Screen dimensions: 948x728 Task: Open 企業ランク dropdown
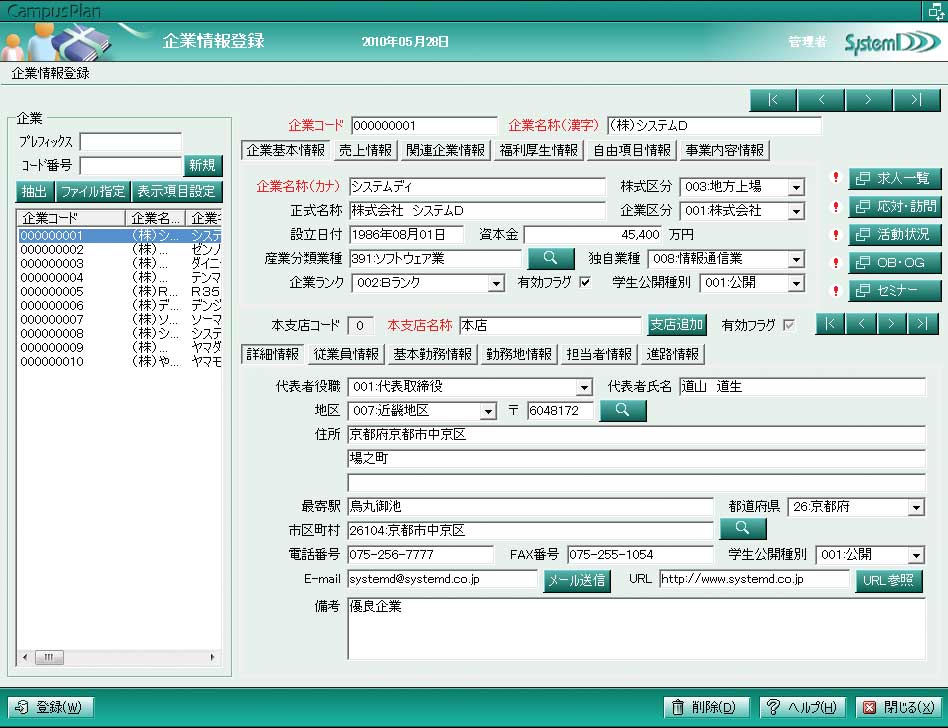click(x=496, y=284)
